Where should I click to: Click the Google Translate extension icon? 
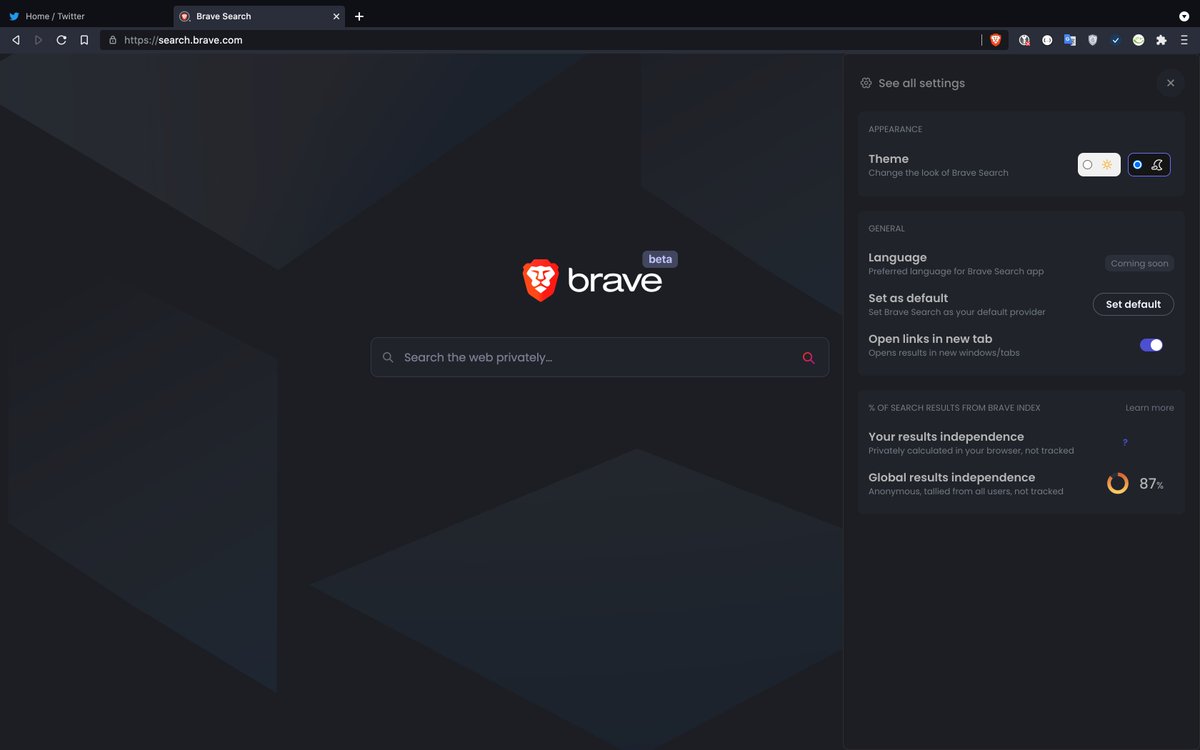tap(1069, 40)
